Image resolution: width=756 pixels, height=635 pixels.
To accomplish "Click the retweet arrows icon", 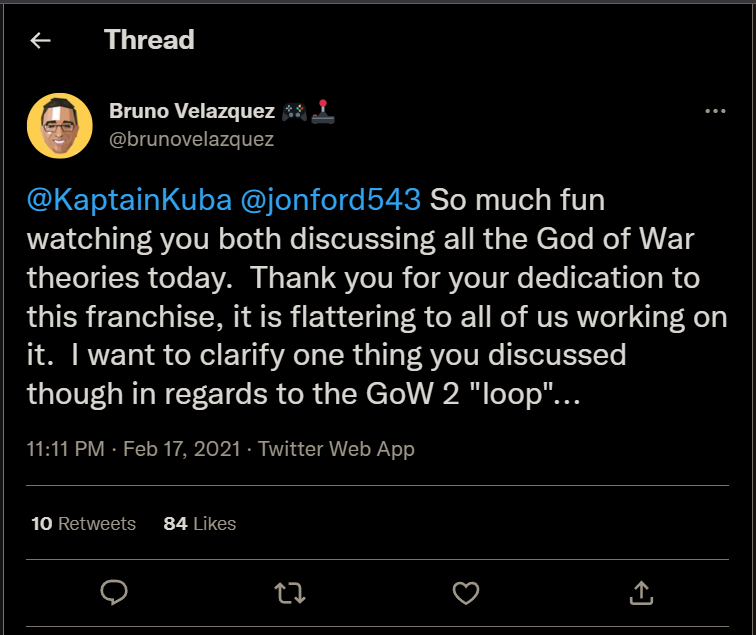I will tap(290, 593).
